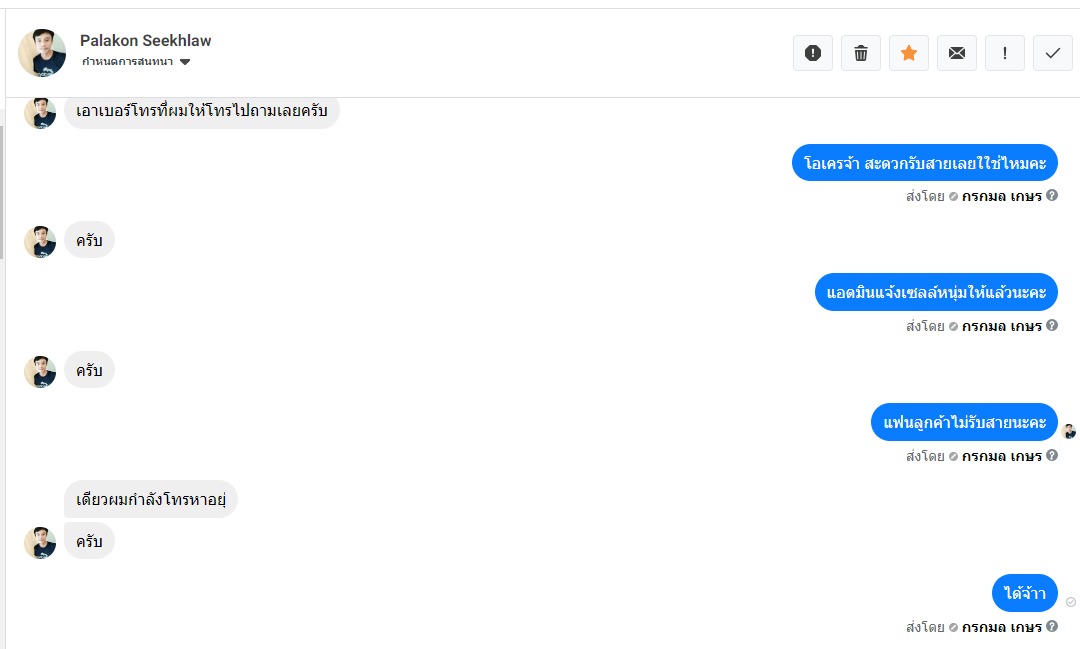The height and width of the screenshot is (649, 1080).
Task: Mark conversation done with checkmark
Action: 1053,53
